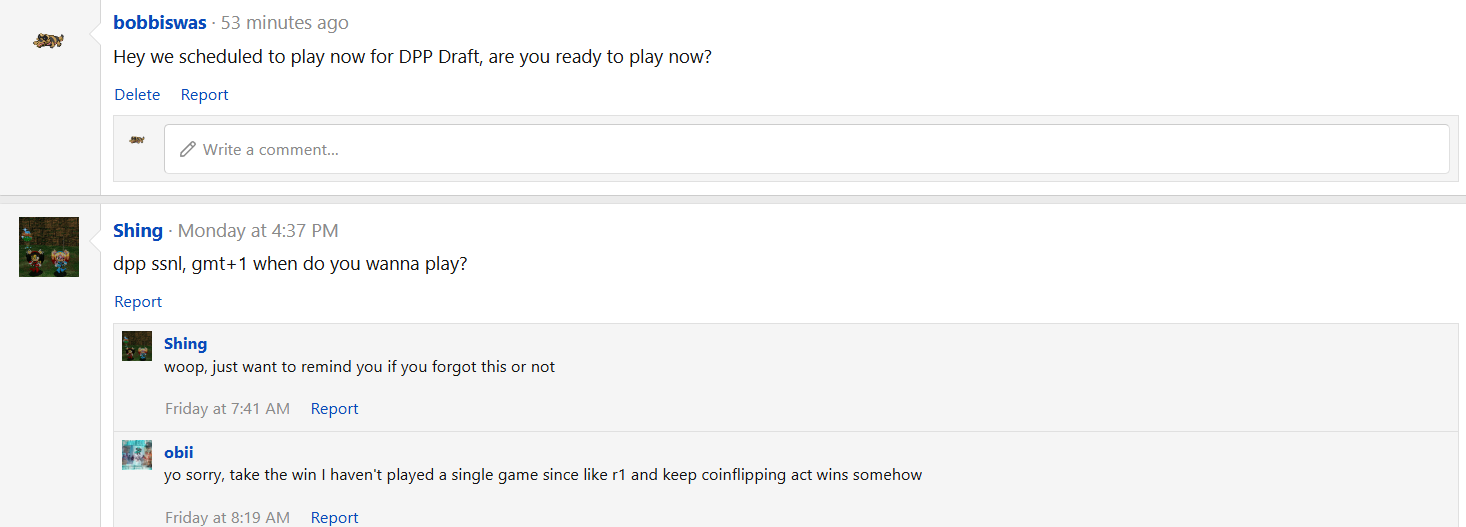Delete the bobbiswas profile post
This screenshot has width=1466, height=527.
pos(137,95)
